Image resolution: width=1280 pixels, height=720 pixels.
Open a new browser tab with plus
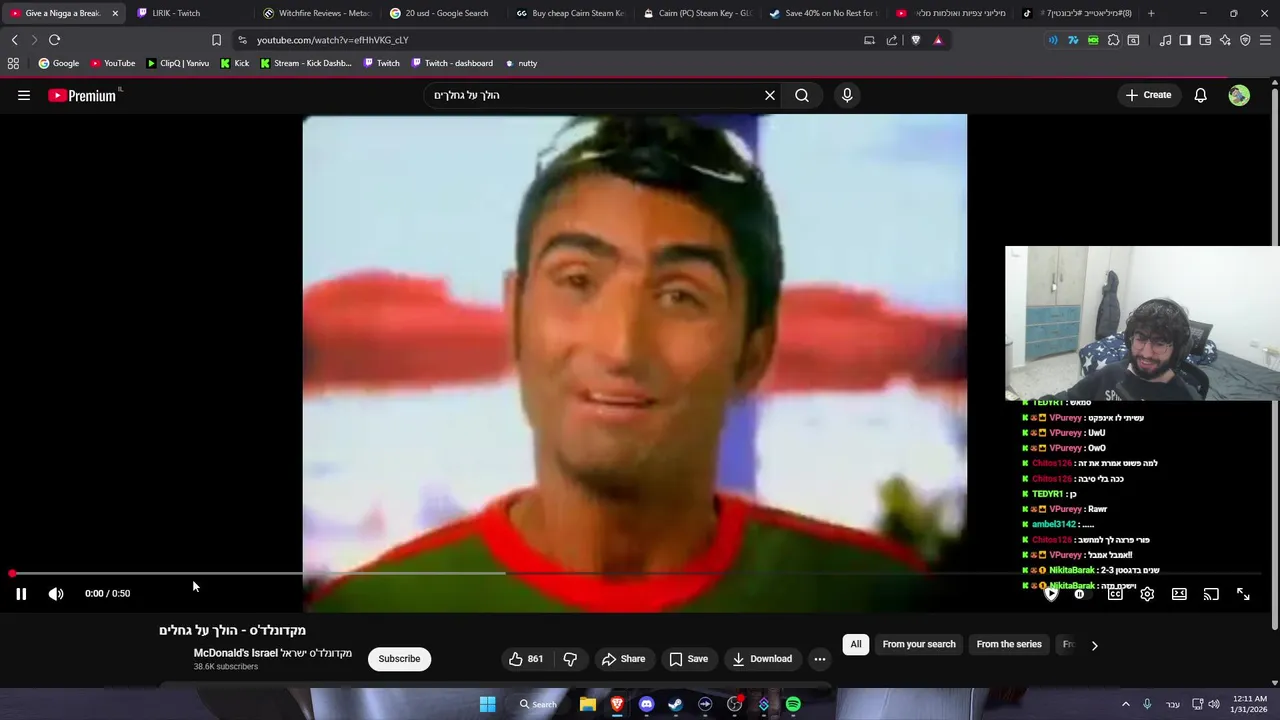tap(1151, 13)
